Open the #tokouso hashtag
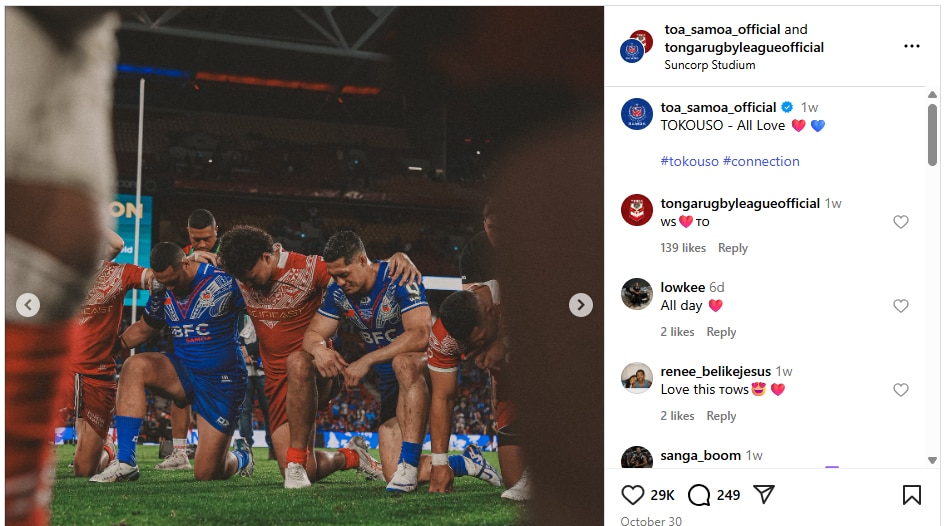 [689, 161]
